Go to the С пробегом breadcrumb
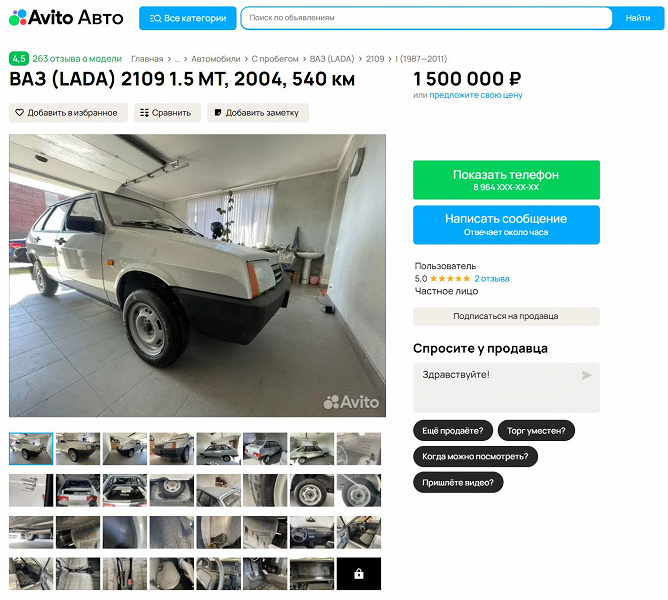This screenshot has height=600, width=668. [275, 59]
